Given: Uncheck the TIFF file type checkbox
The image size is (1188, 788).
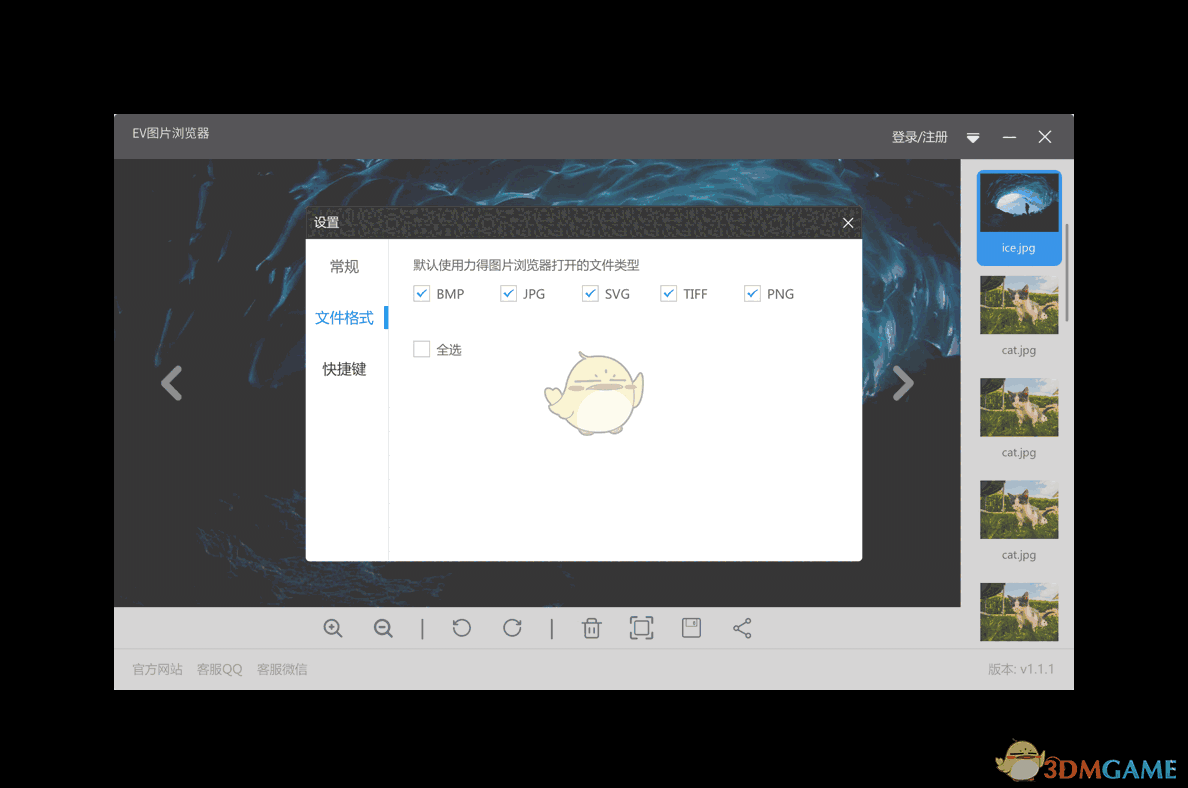Looking at the screenshot, I should click(x=668, y=294).
